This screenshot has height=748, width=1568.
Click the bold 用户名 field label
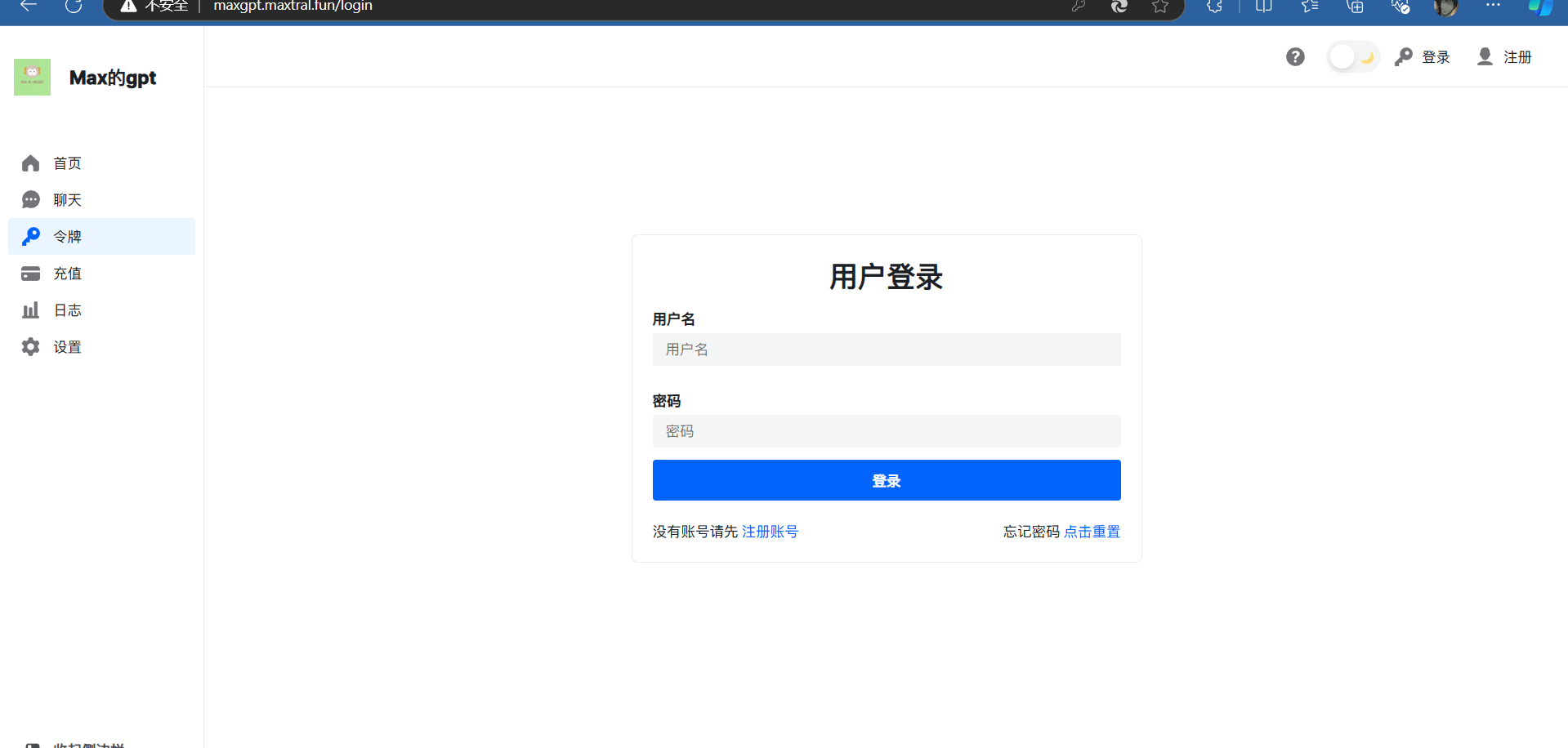click(x=674, y=319)
